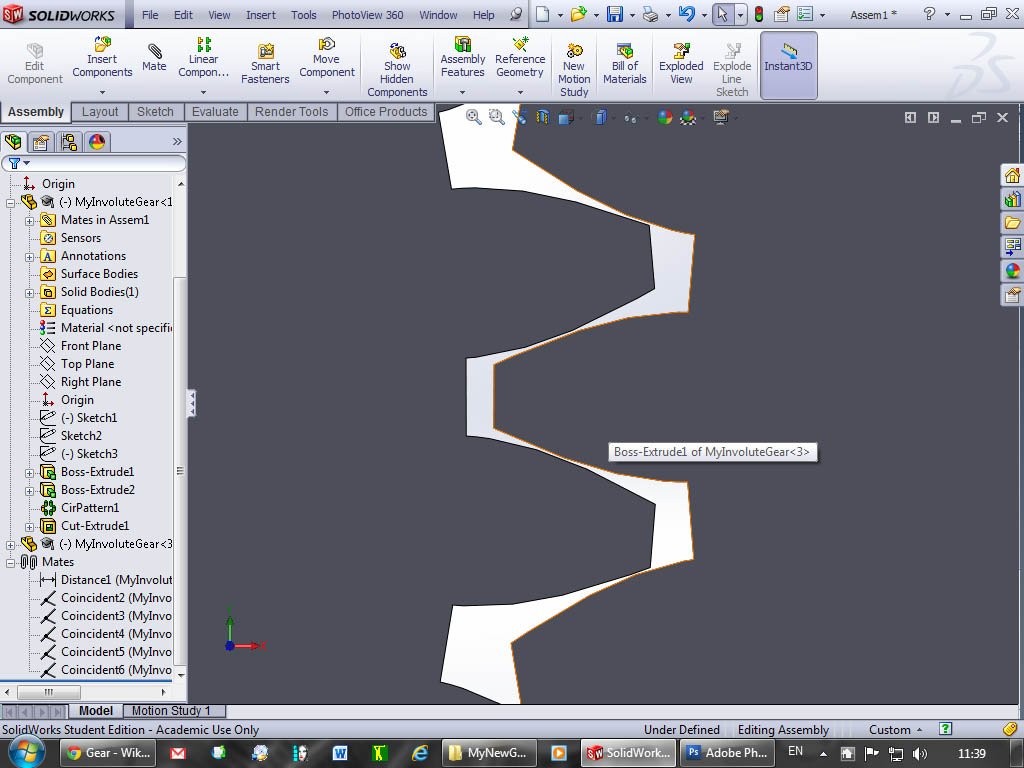Click the Insert Components tool
1024x768 pixels.
[102, 59]
